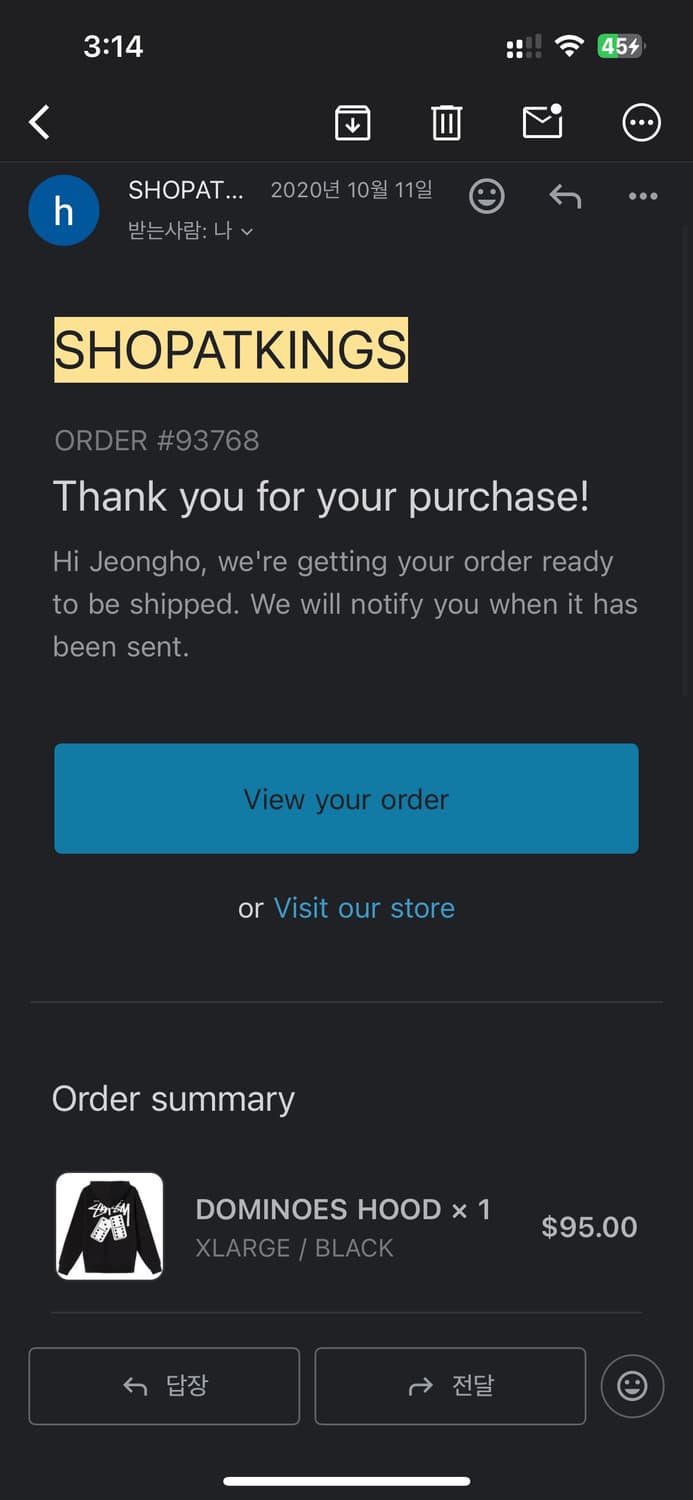The image size is (693, 1500).
Task: Open the circled more options menu
Action: coord(641,123)
